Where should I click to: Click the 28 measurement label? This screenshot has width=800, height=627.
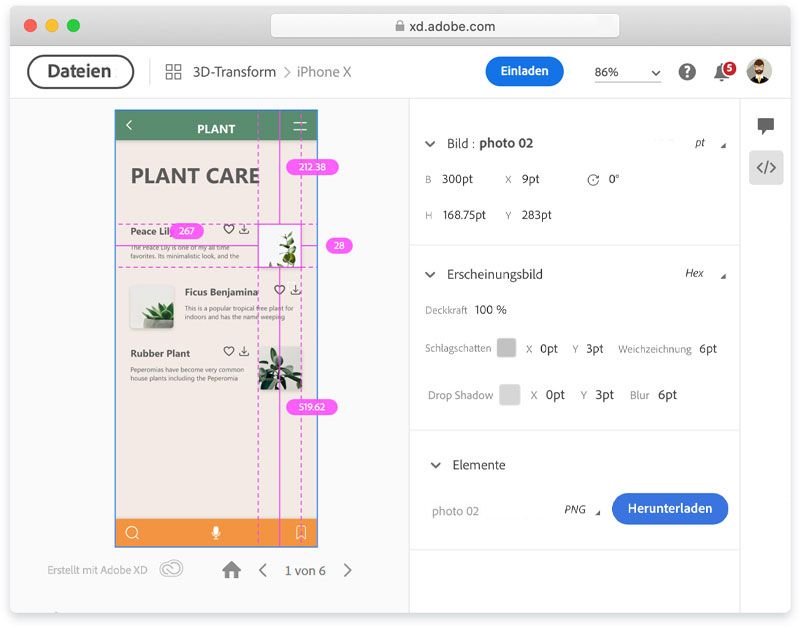point(339,245)
